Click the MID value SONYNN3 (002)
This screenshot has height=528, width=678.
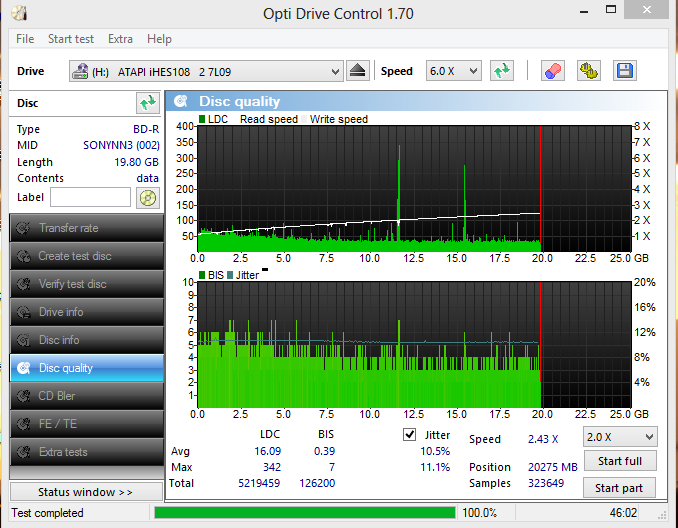(121, 145)
